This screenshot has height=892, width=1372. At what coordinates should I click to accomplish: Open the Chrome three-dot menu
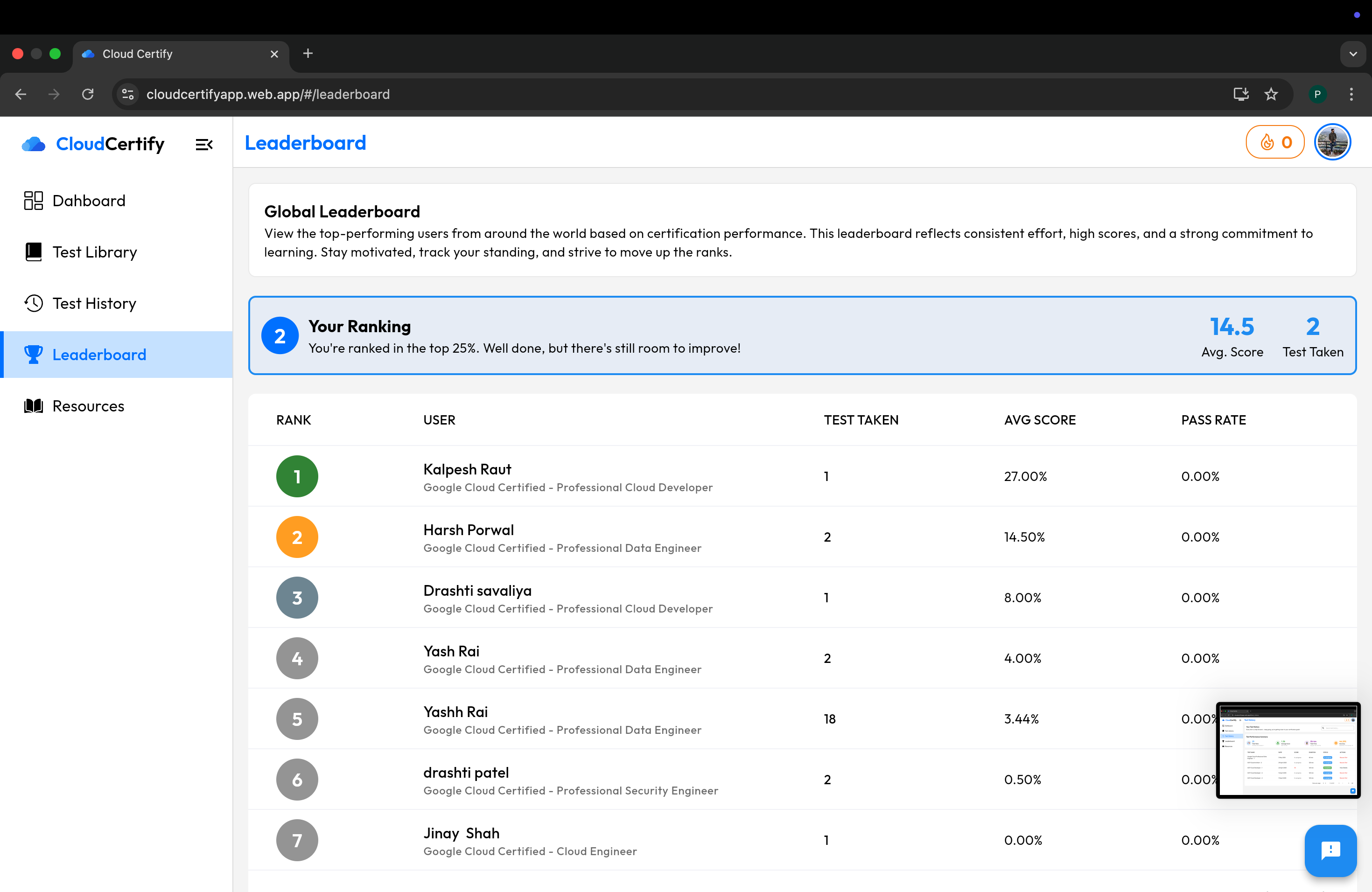[x=1352, y=94]
